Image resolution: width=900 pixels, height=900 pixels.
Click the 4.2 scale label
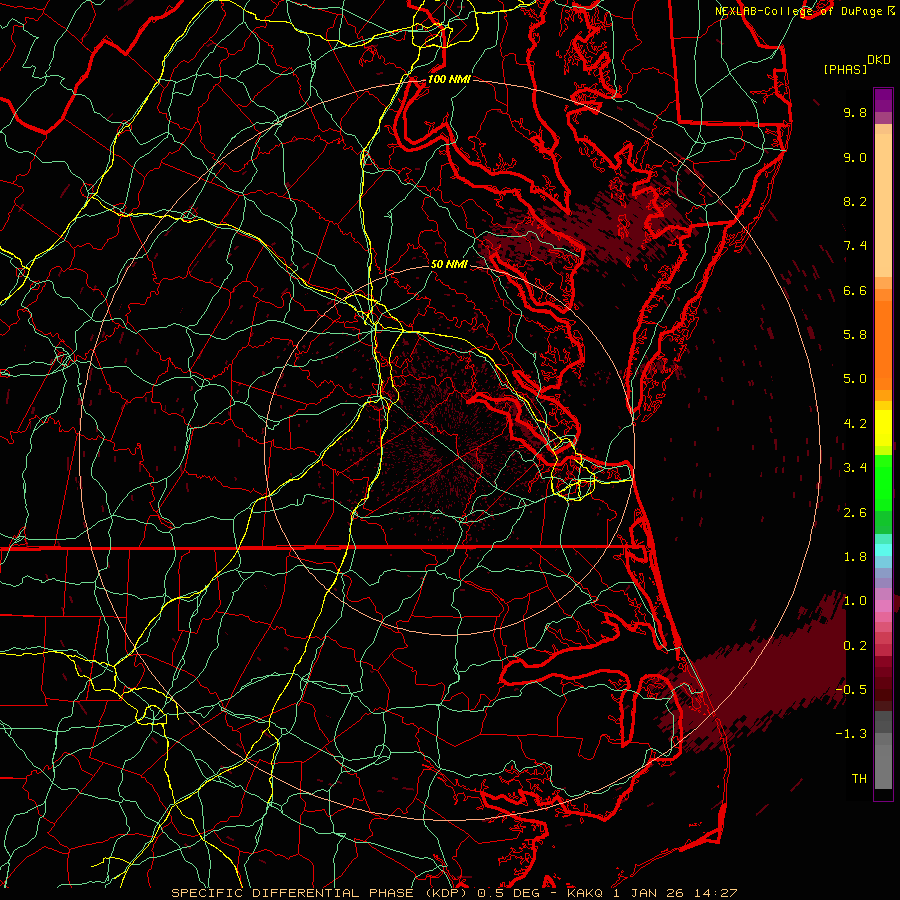[855, 424]
